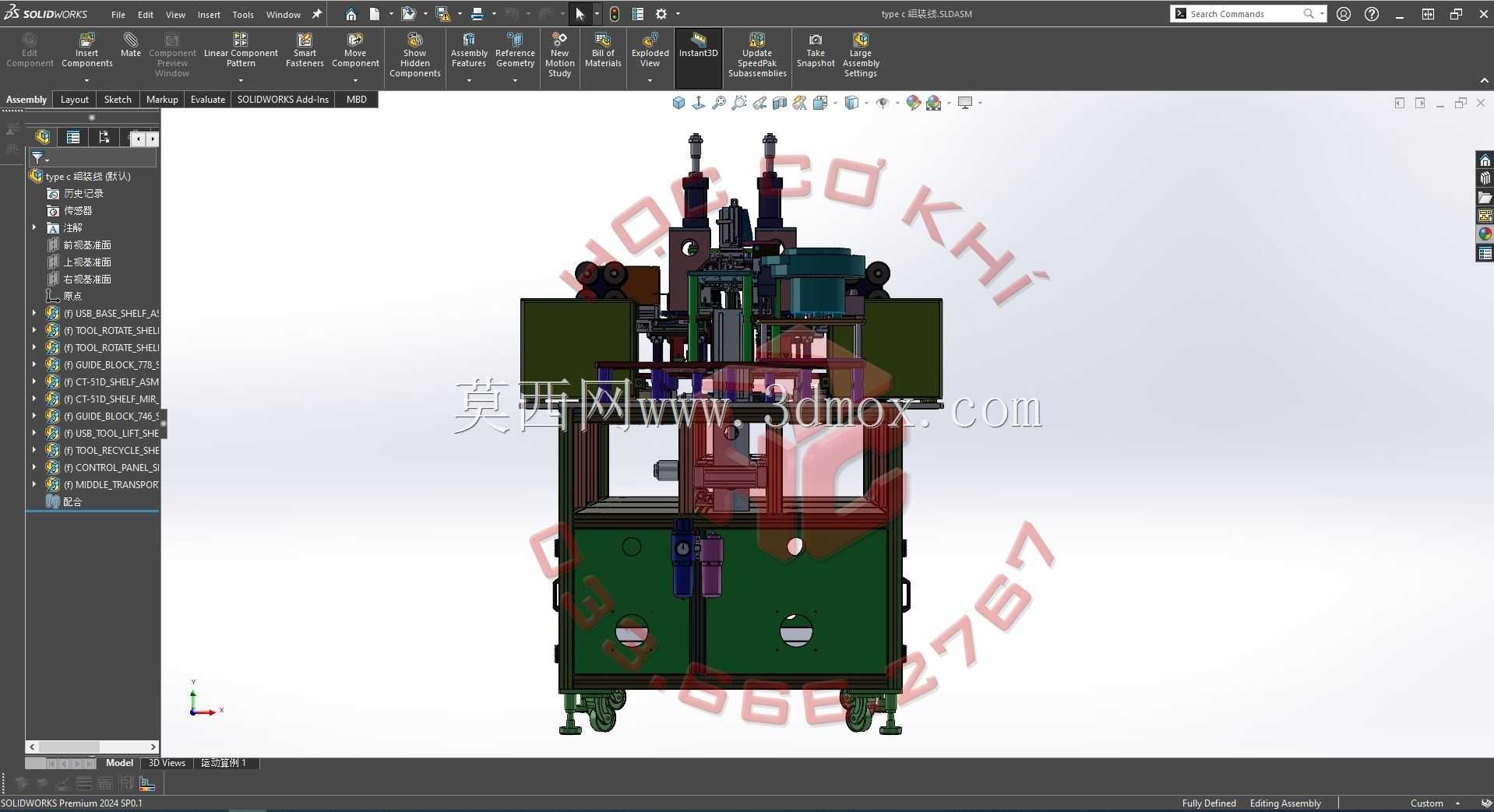This screenshot has width=1494, height=812.
Task: Open the Options gear icon
Action: (661, 14)
